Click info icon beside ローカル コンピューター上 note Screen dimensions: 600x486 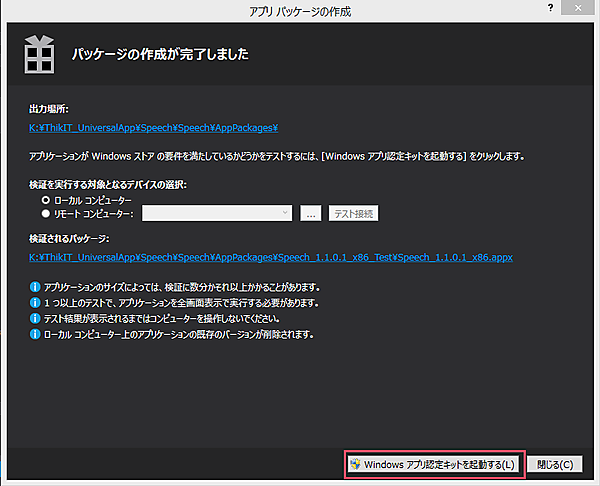coord(35,334)
